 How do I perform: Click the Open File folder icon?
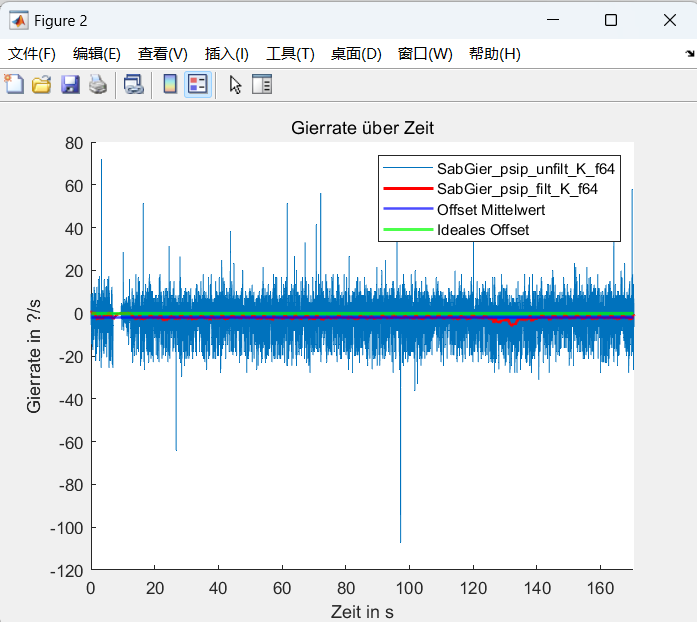(x=41, y=85)
